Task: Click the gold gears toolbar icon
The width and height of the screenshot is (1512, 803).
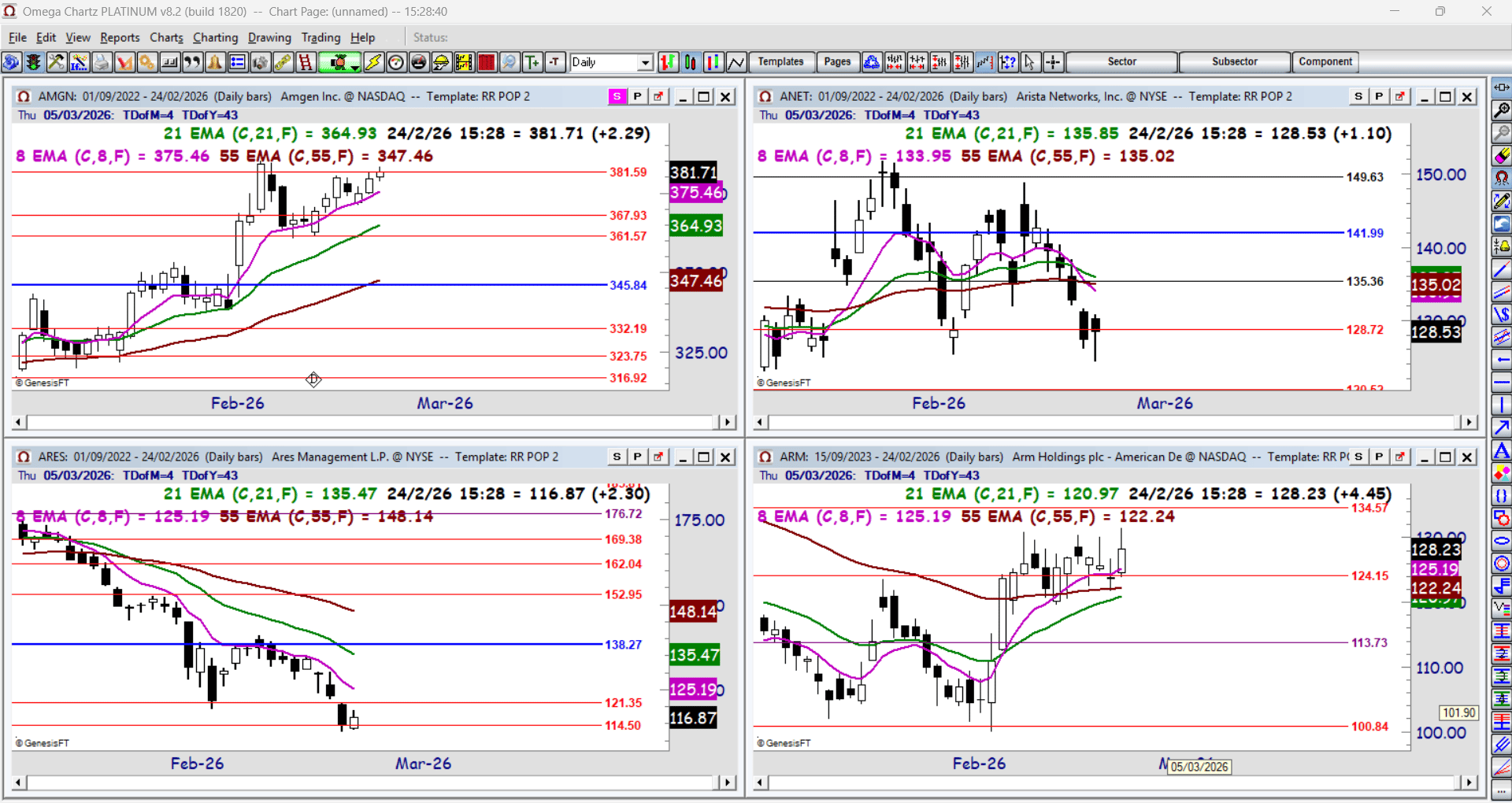Action: 147,62
